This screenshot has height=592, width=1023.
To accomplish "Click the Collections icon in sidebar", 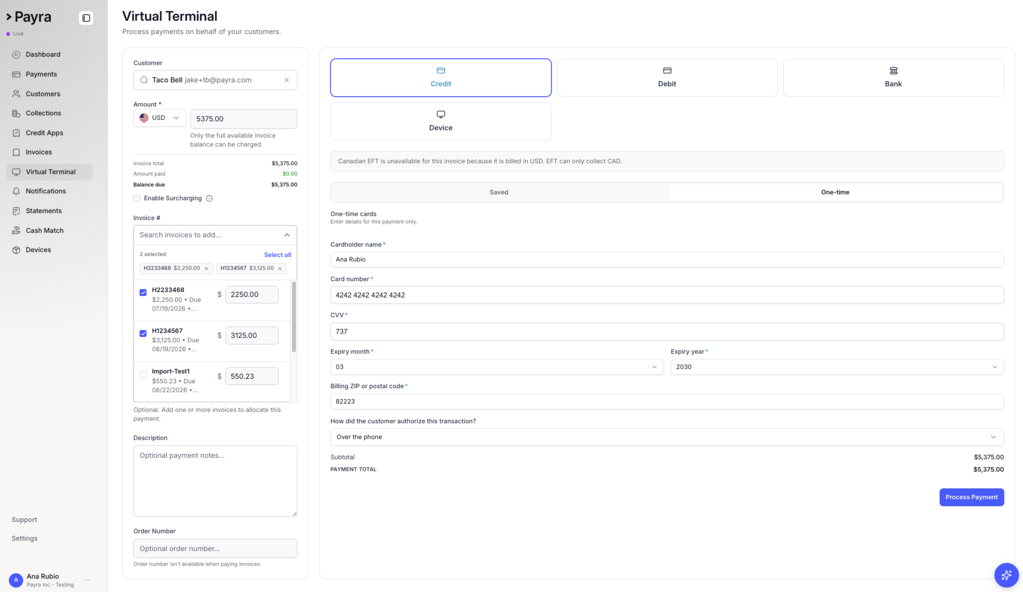I will point(16,114).
